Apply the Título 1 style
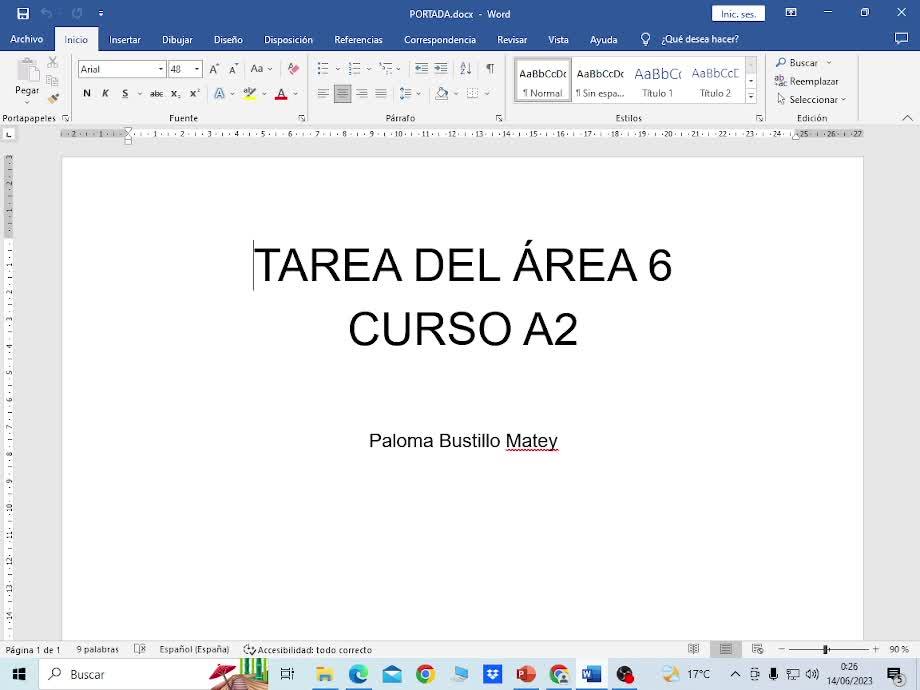This screenshot has width=920, height=690. pos(657,80)
